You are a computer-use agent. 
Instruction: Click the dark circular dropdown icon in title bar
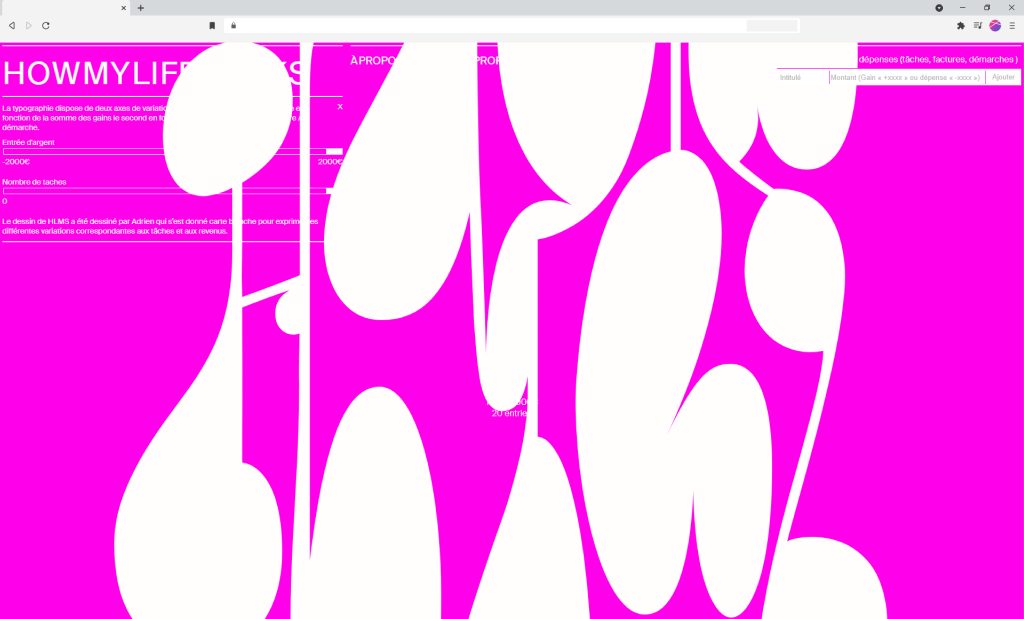(939, 8)
